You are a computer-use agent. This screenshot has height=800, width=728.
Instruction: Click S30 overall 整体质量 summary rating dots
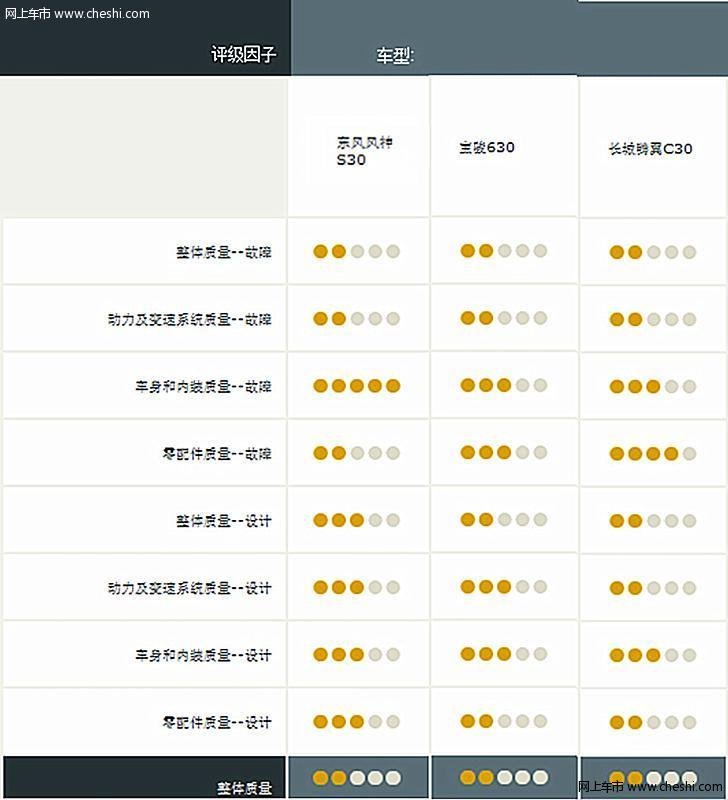pyautogui.click(x=357, y=778)
